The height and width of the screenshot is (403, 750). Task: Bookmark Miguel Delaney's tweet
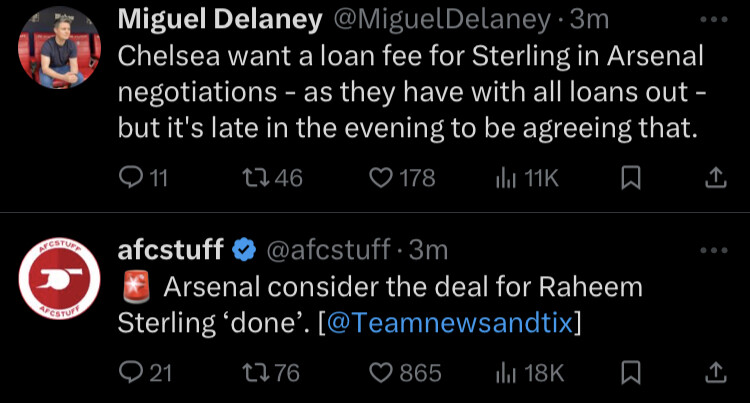pos(630,178)
